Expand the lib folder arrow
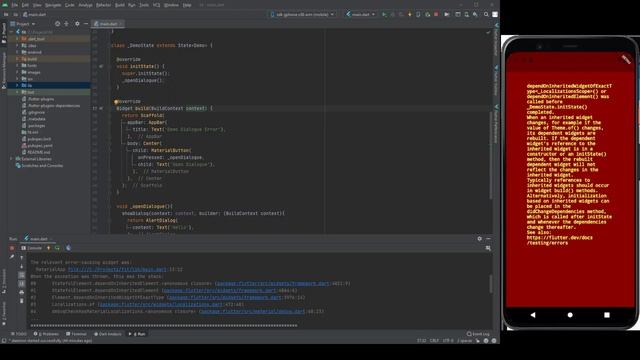The height and width of the screenshot is (360, 640). coord(17,85)
